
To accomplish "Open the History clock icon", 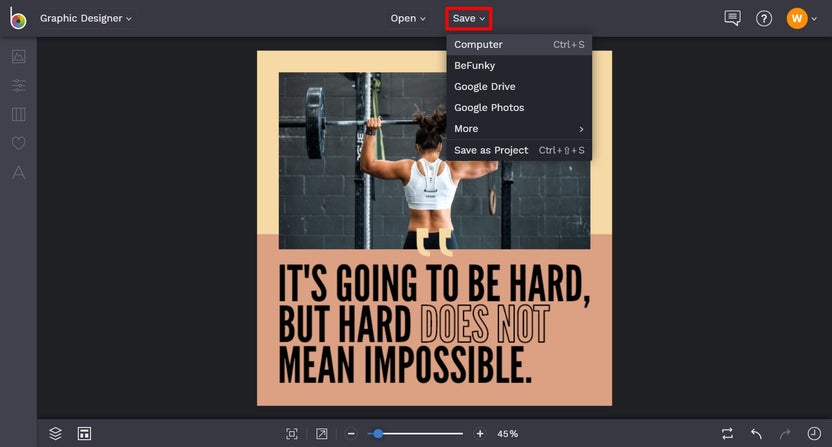I will tap(814, 434).
